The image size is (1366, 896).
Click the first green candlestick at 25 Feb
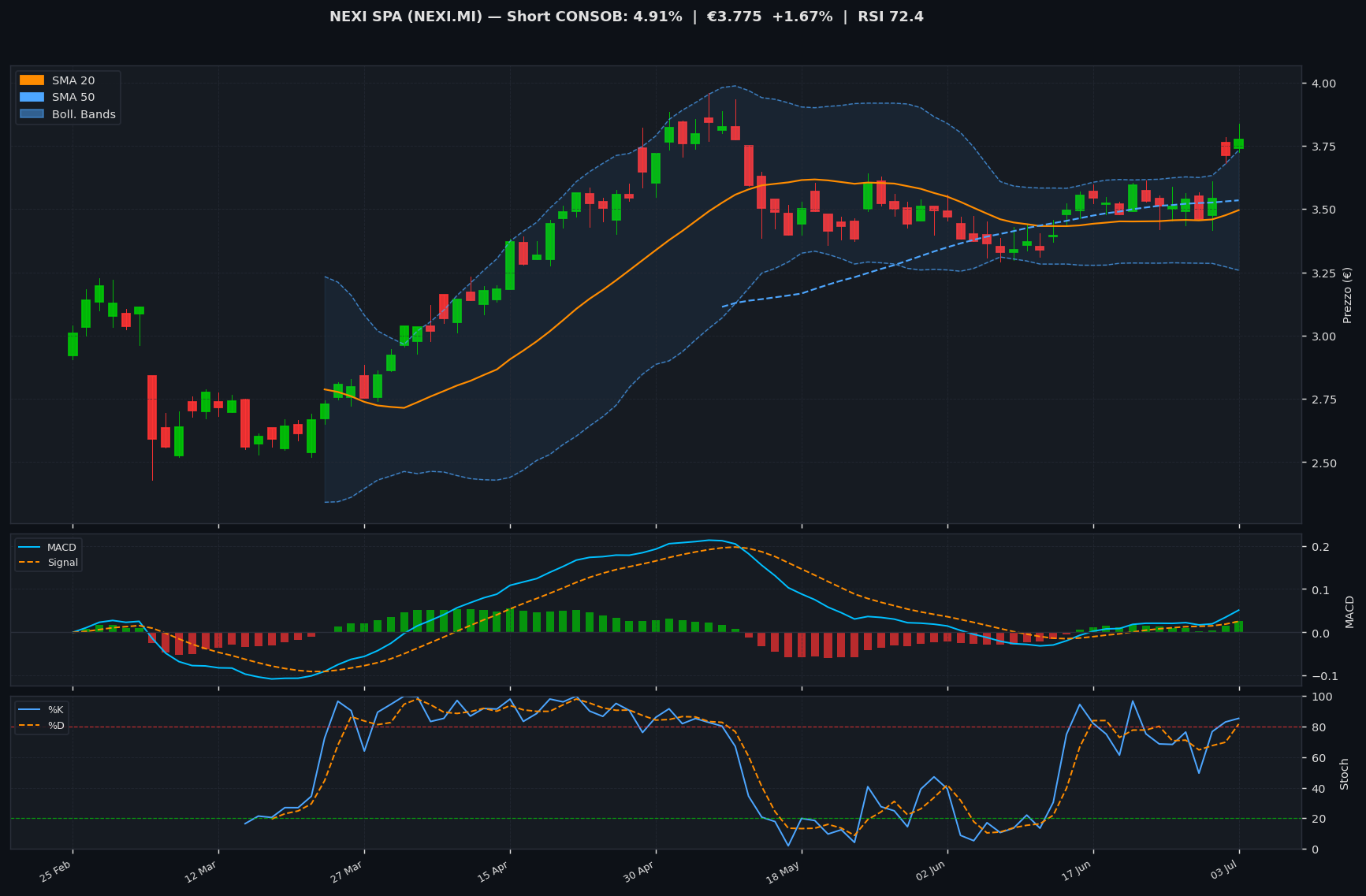pyautogui.click(x=73, y=344)
